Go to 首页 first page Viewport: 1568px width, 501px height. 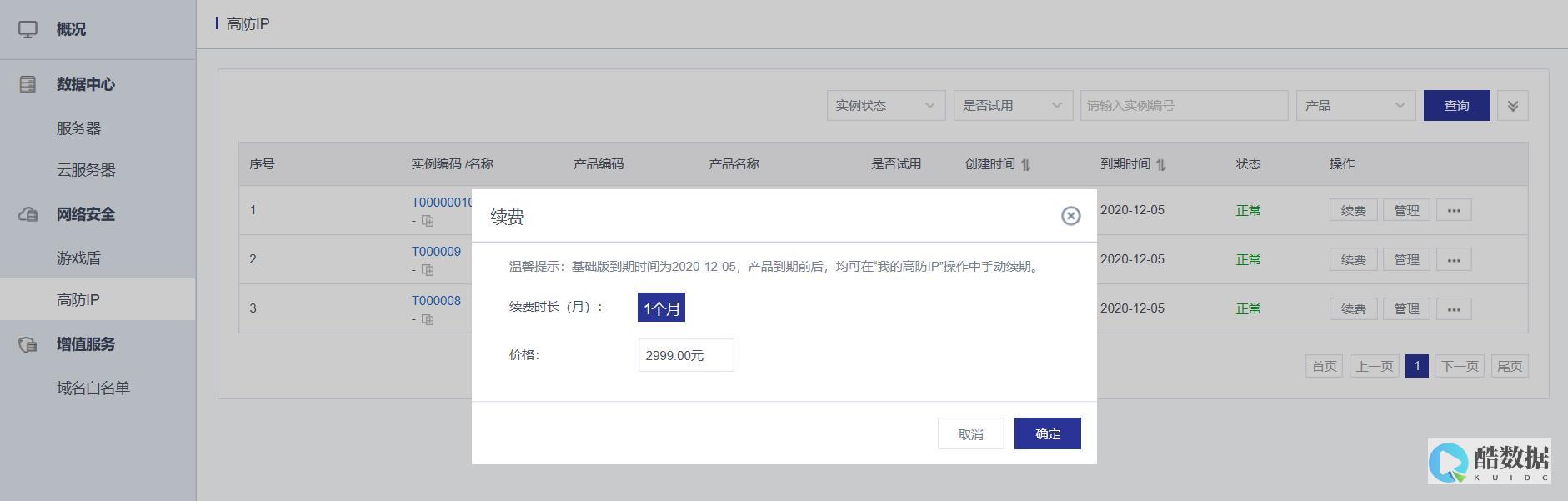(1324, 366)
